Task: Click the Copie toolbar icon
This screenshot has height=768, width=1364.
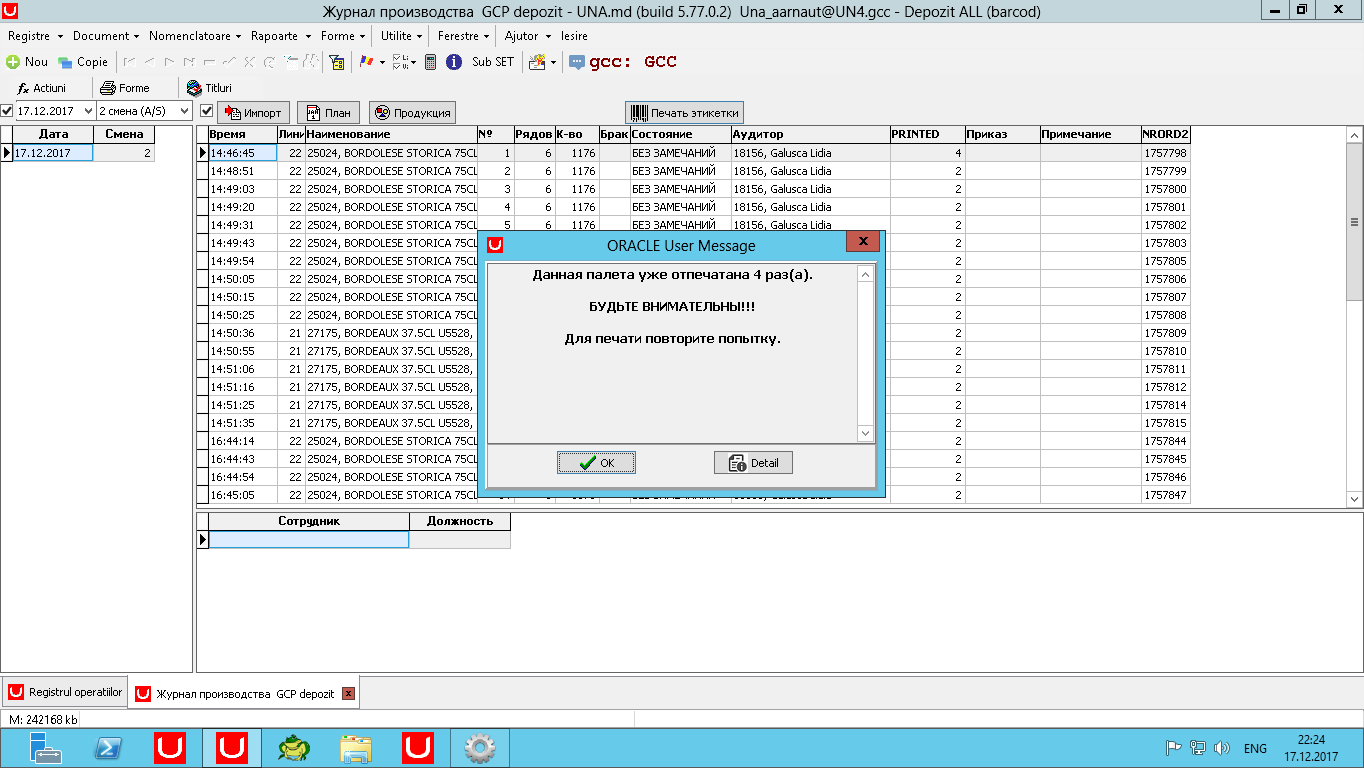Action: (65, 62)
